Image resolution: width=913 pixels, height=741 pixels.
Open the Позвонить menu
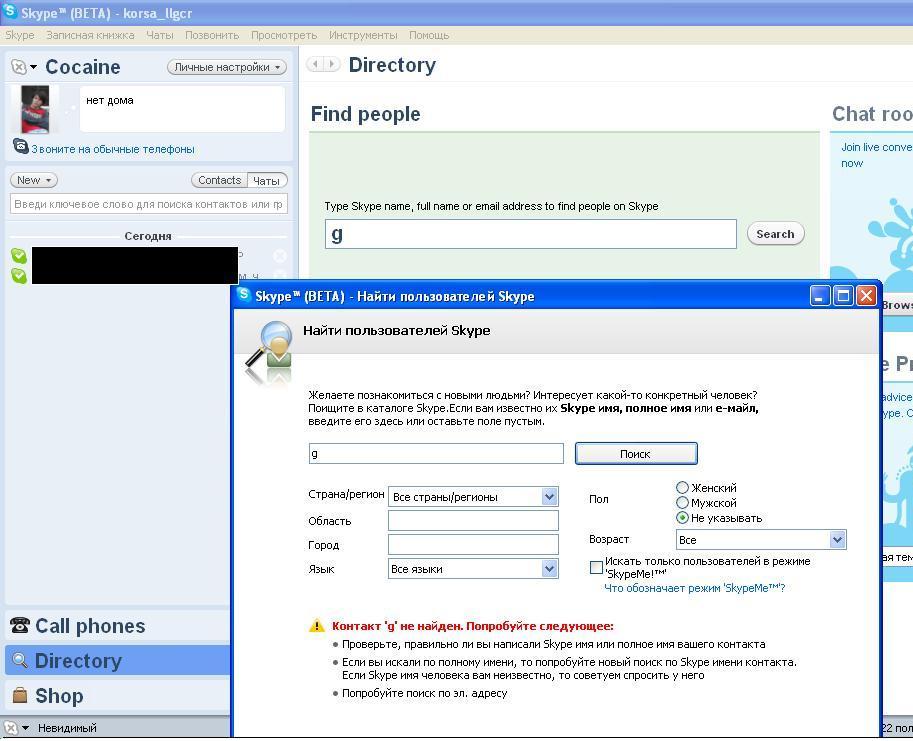click(212, 35)
